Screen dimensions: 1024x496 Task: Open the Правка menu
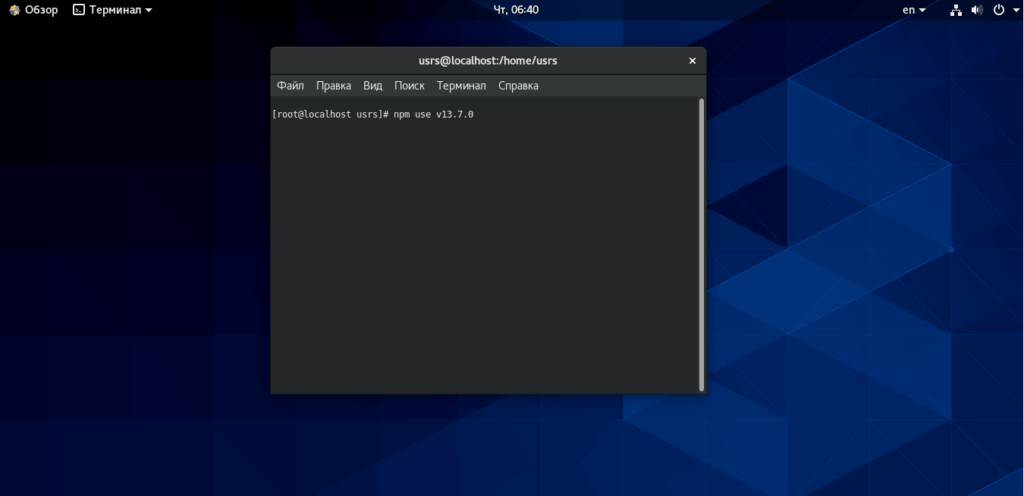point(333,85)
